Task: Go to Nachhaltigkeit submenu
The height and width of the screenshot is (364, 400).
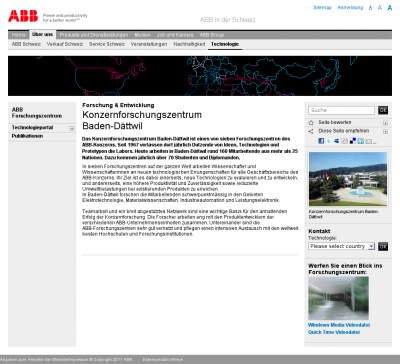Action: pyautogui.click(x=189, y=44)
